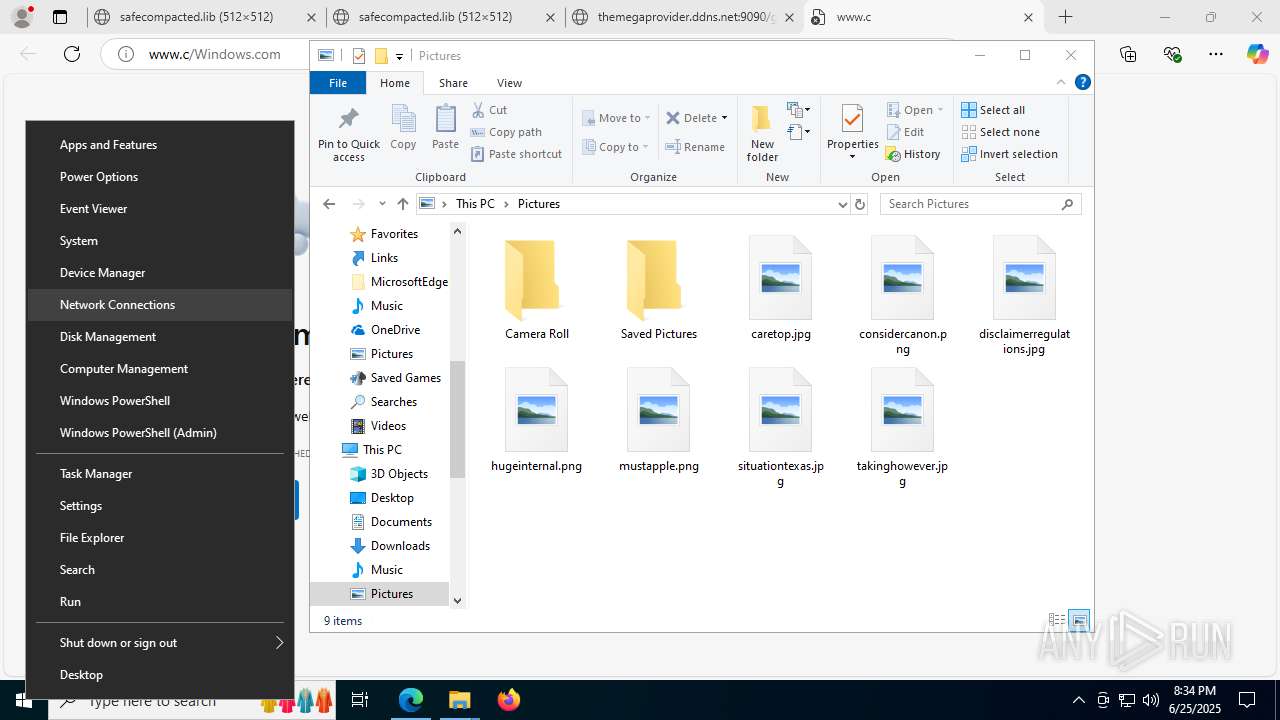Click the Paste ribbon icon
Screen dimensions: 1280x720
coord(445,127)
